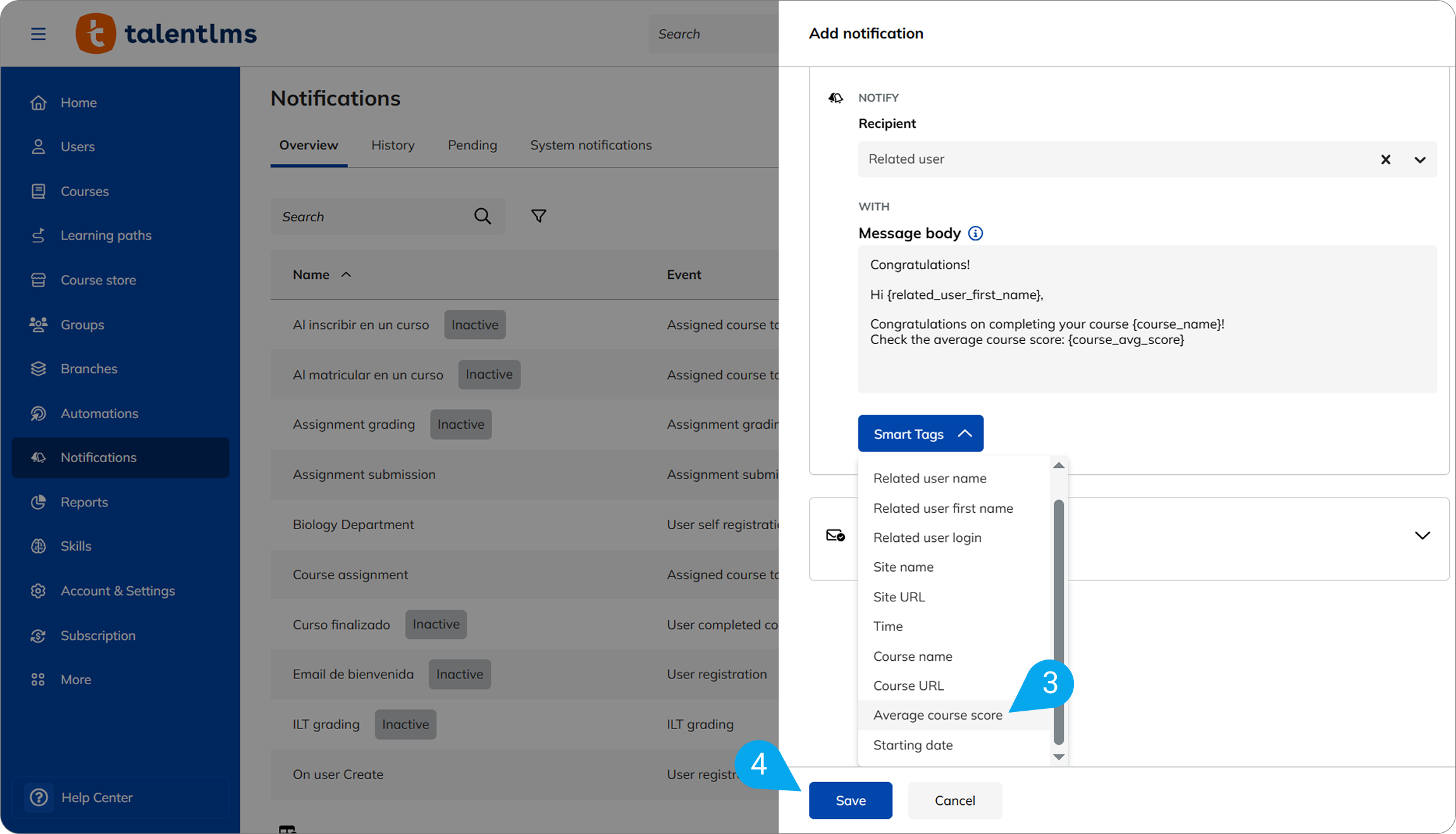Click the Cancel button
This screenshot has width=1456, height=834.
[954, 800]
